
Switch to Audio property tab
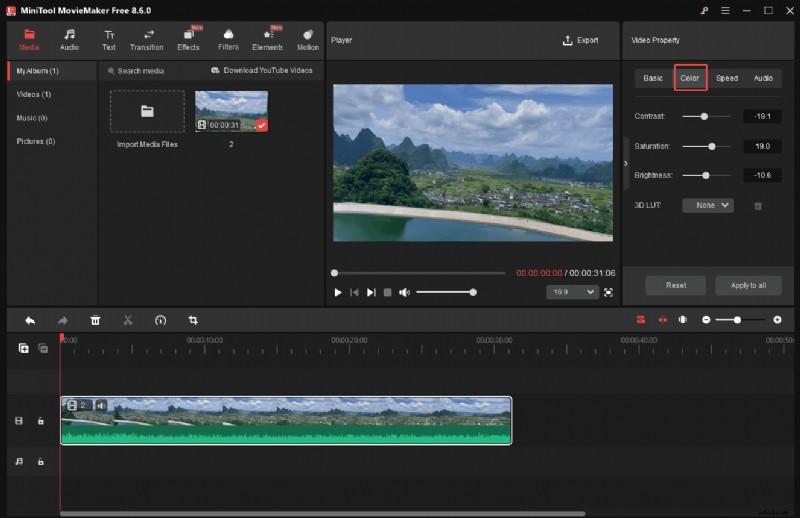pos(763,78)
